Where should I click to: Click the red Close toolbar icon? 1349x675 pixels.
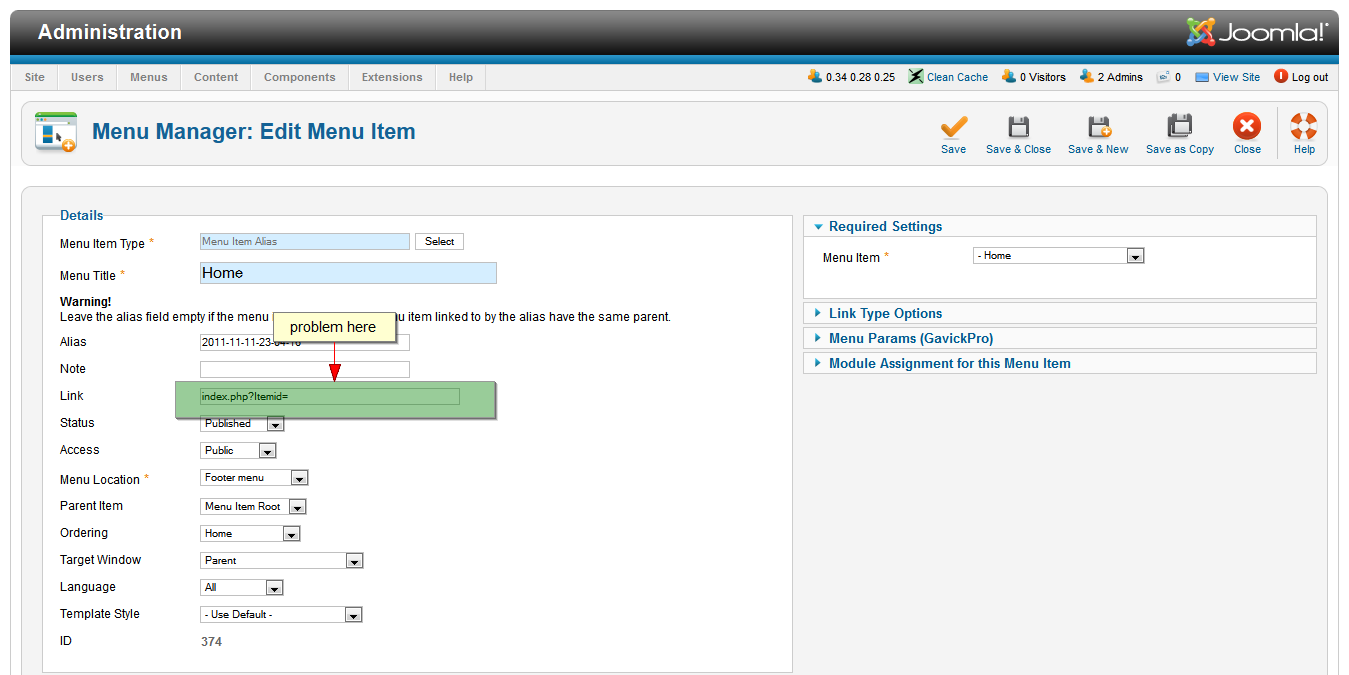coord(1247,128)
